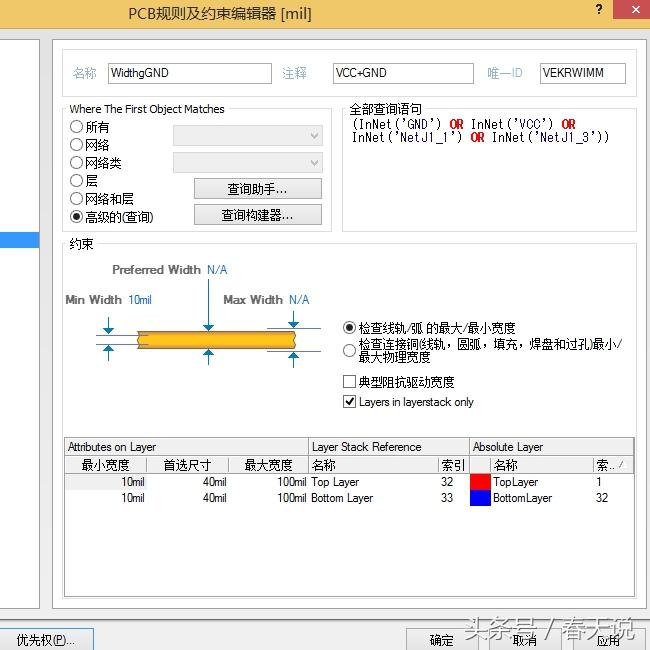Screen dimensions: 650x650
Task: Click the red TopLayer color swatch
Action: pyautogui.click(x=480, y=482)
